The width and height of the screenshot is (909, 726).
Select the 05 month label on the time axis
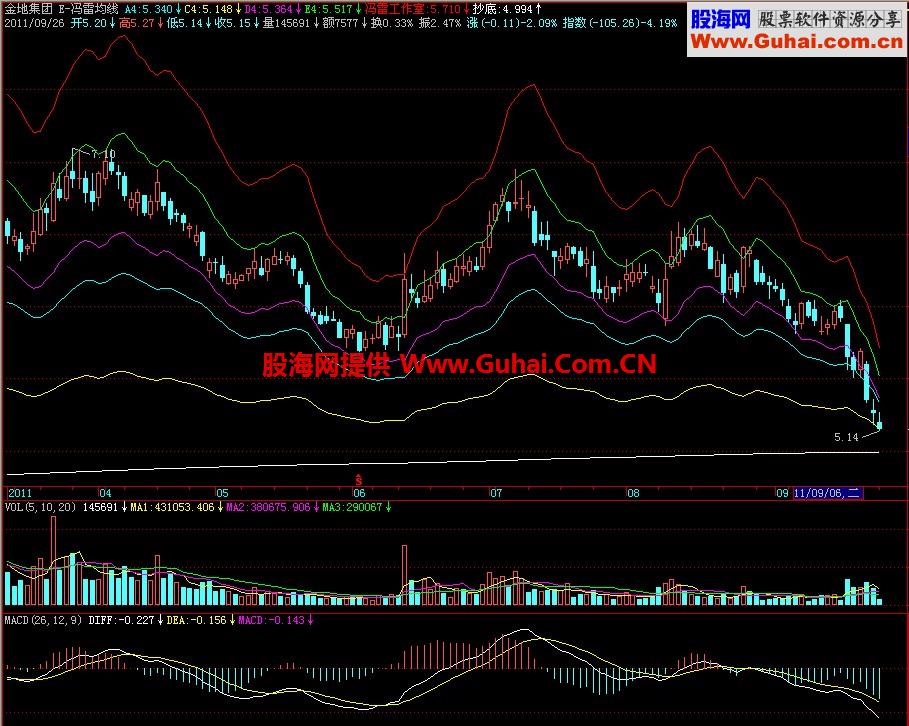[222, 493]
